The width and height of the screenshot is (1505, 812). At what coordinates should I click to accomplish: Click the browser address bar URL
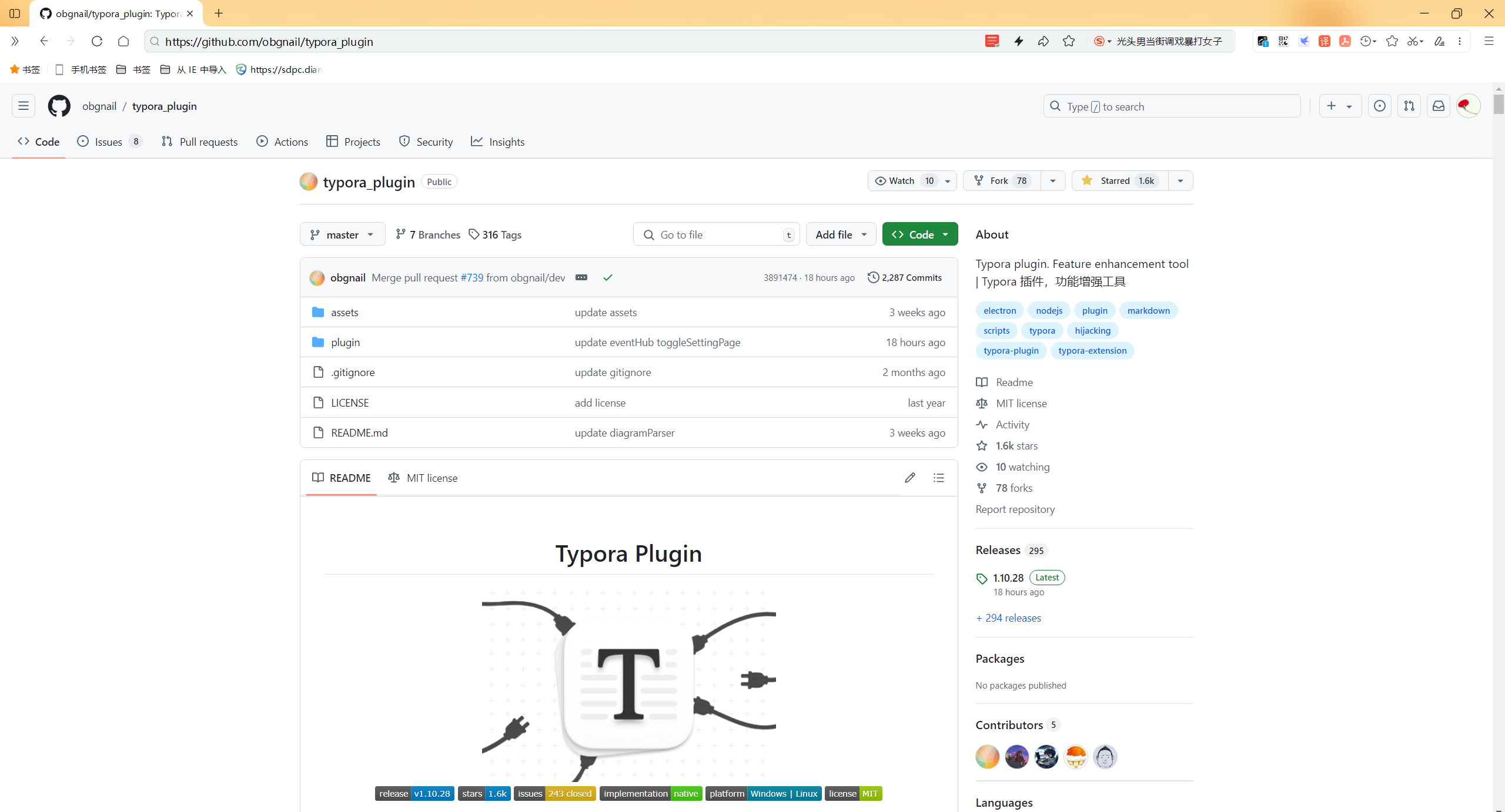(x=269, y=41)
